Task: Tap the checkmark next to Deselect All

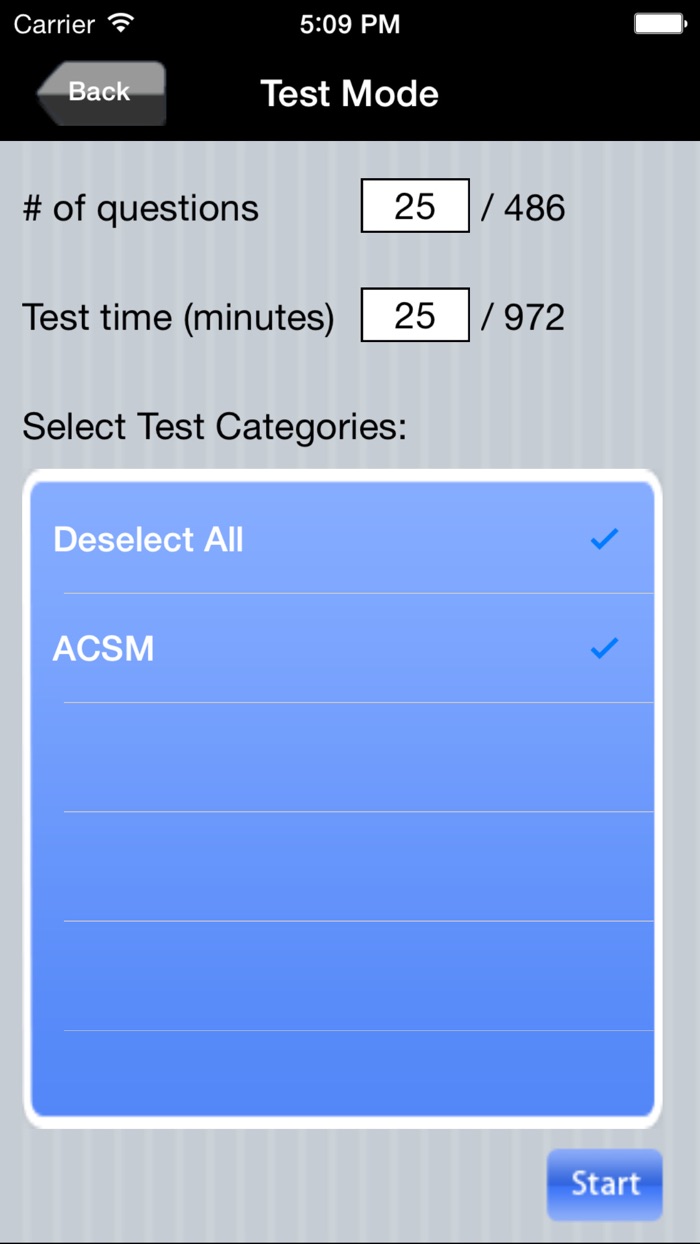Action: tap(603, 539)
